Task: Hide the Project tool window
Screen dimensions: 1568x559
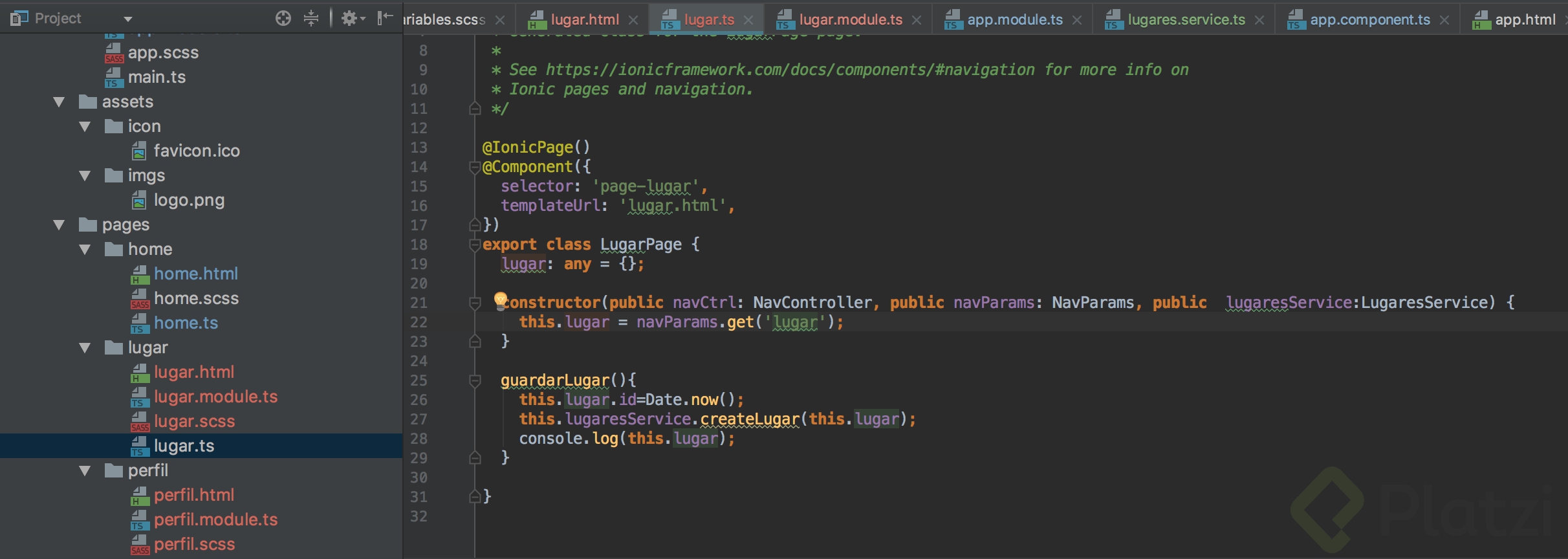Action: [386, 18]
